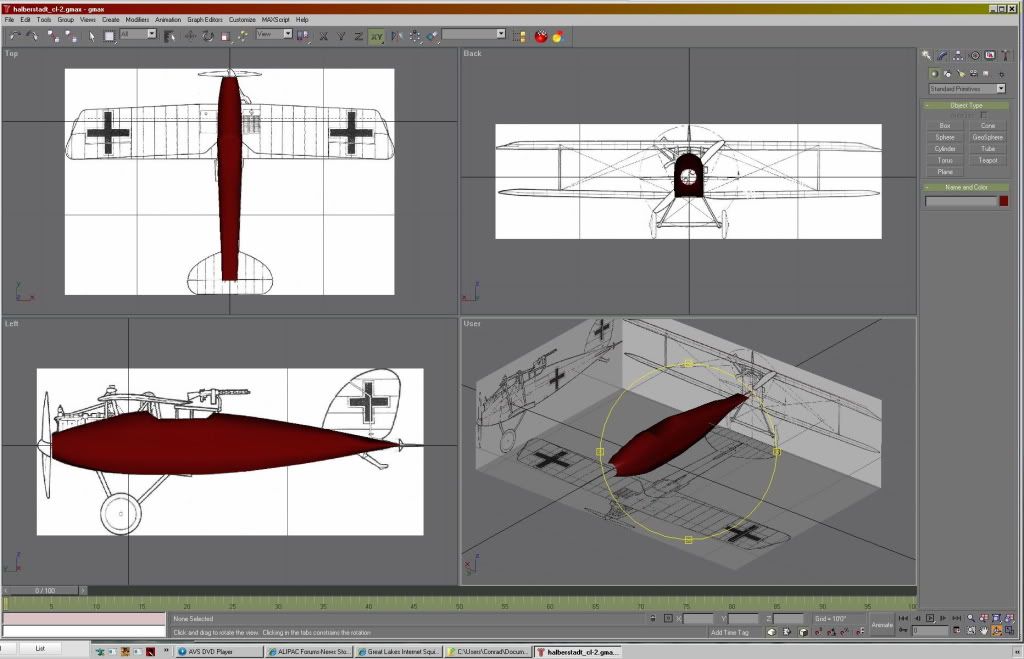
Task: Click the Arc Rotate viewport icon
Action: pos(997,631)
